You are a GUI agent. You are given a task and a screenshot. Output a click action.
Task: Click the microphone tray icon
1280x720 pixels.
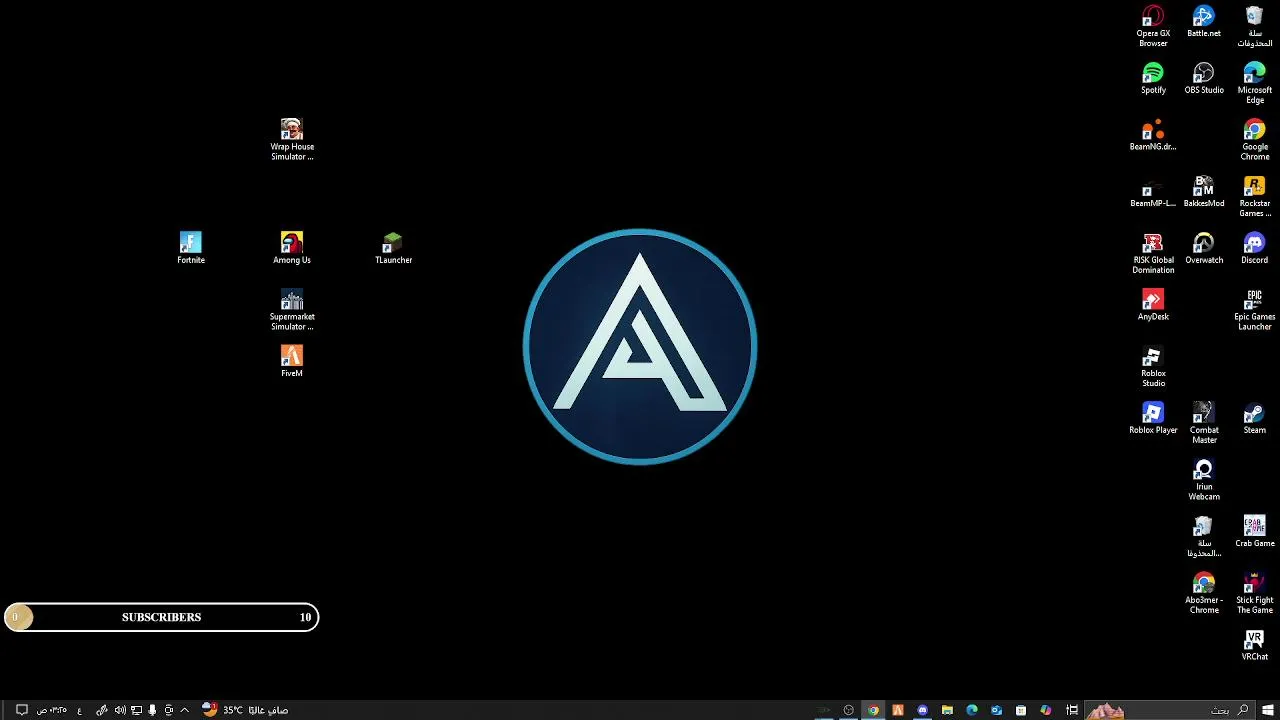pos(152,710)
